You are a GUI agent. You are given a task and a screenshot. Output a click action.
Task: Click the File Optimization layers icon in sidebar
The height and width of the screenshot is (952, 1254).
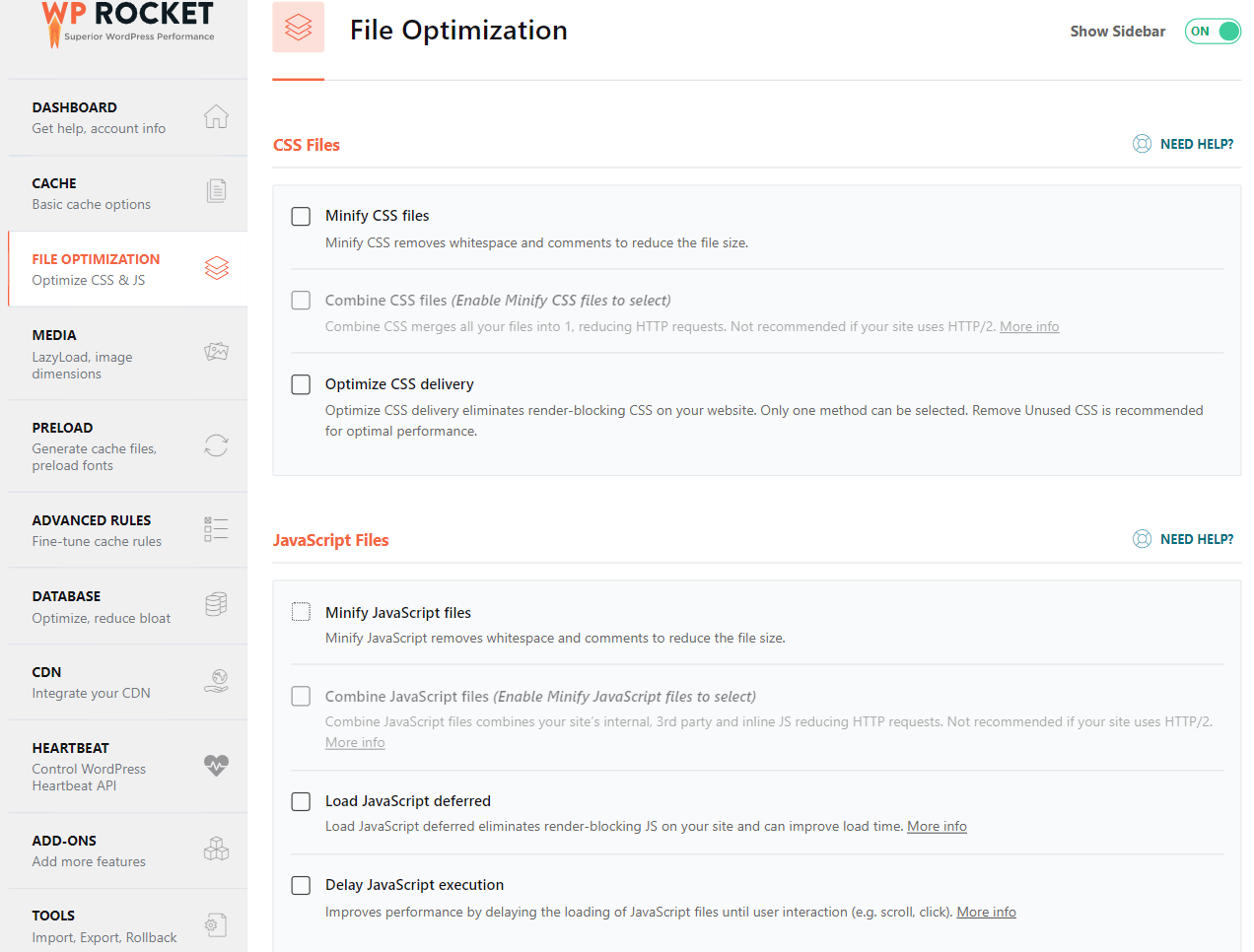point(216,268)
